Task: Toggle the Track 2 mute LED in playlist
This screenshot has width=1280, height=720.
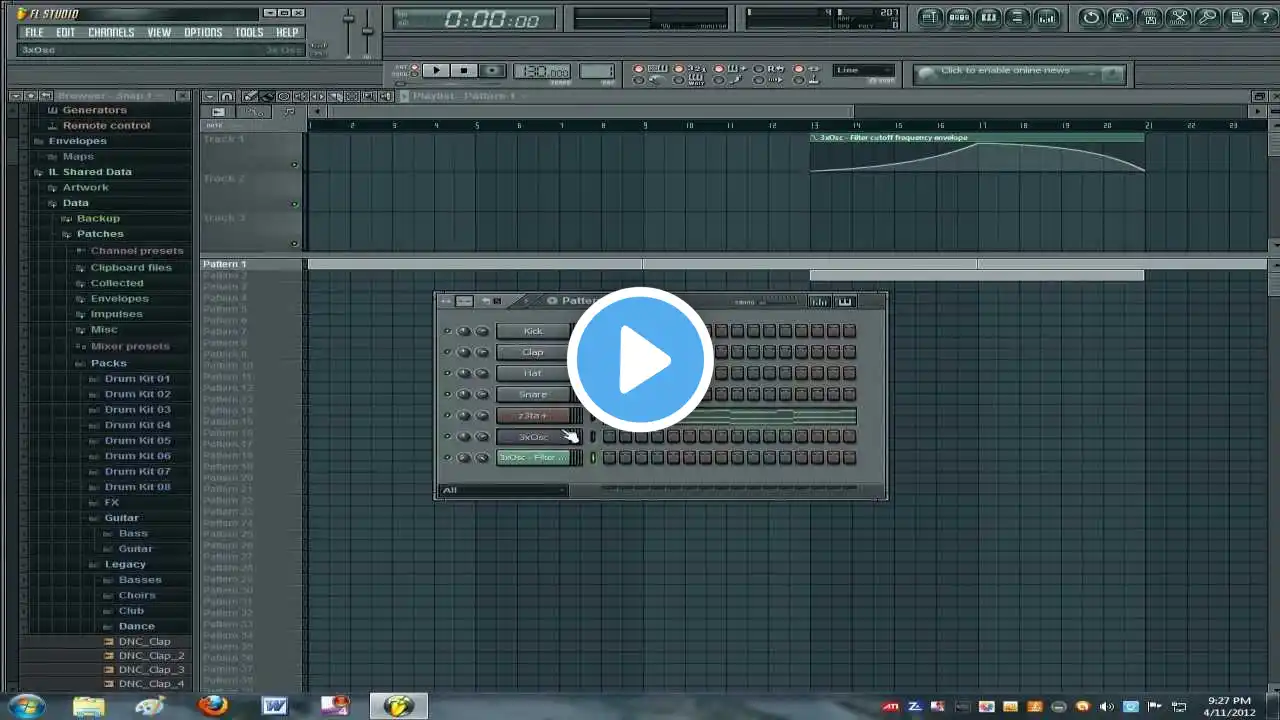Action: [294, 204]
